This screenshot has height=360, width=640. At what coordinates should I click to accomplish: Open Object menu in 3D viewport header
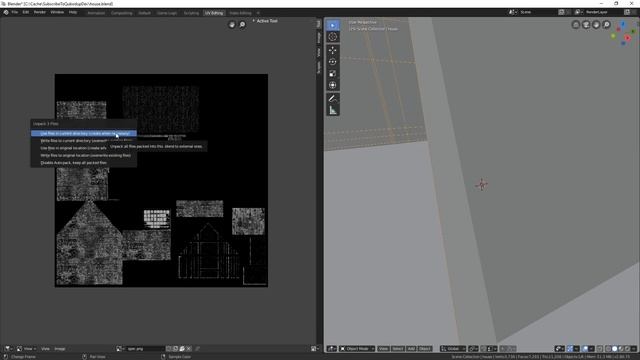[x=424, y=349]
